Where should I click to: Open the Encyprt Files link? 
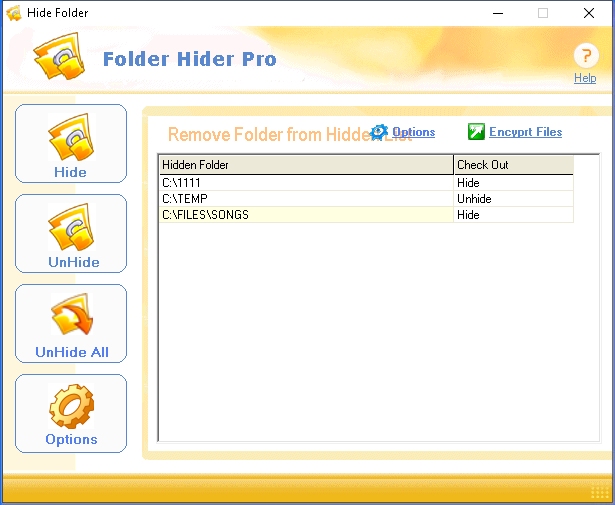(525, 132)
